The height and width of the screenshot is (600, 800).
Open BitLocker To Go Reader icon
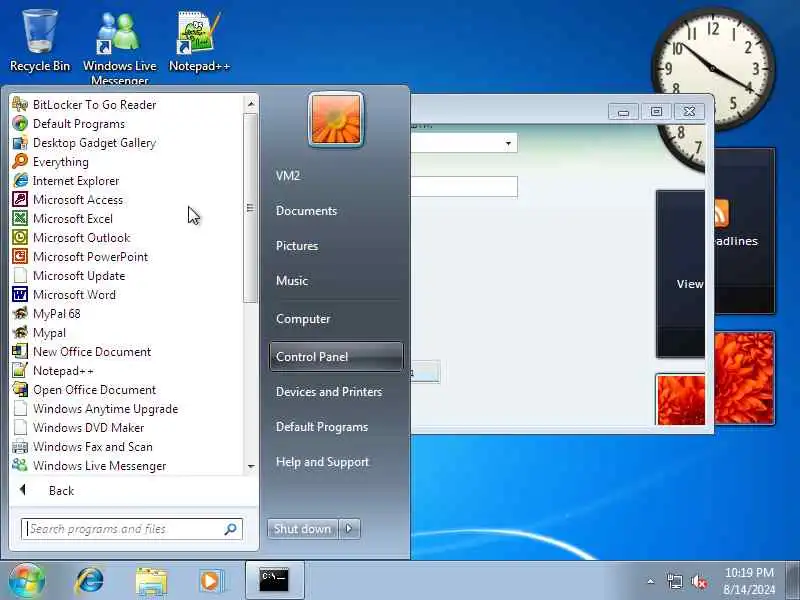[x=20, y=105]
